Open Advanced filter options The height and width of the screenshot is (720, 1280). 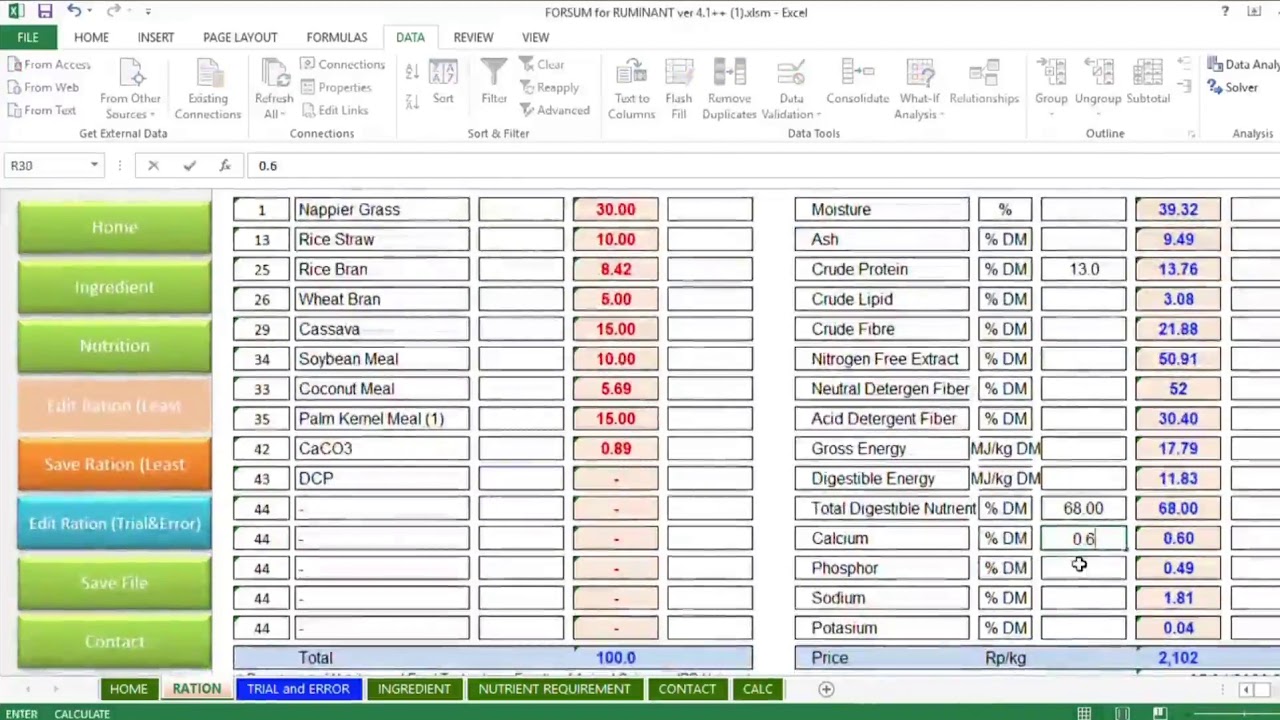click(x=554, y=110)
